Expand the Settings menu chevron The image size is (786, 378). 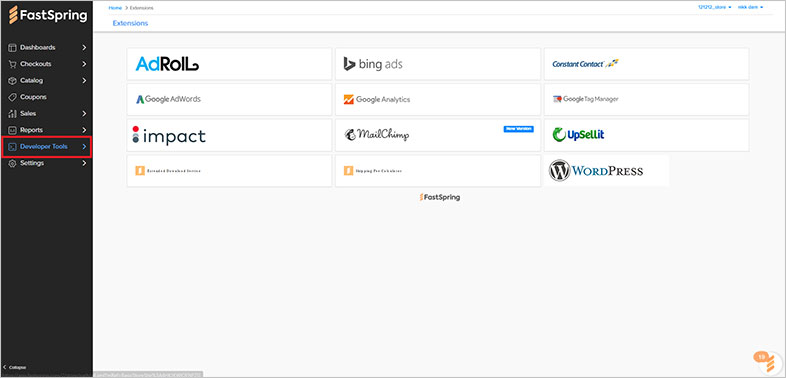click(84, 163)
